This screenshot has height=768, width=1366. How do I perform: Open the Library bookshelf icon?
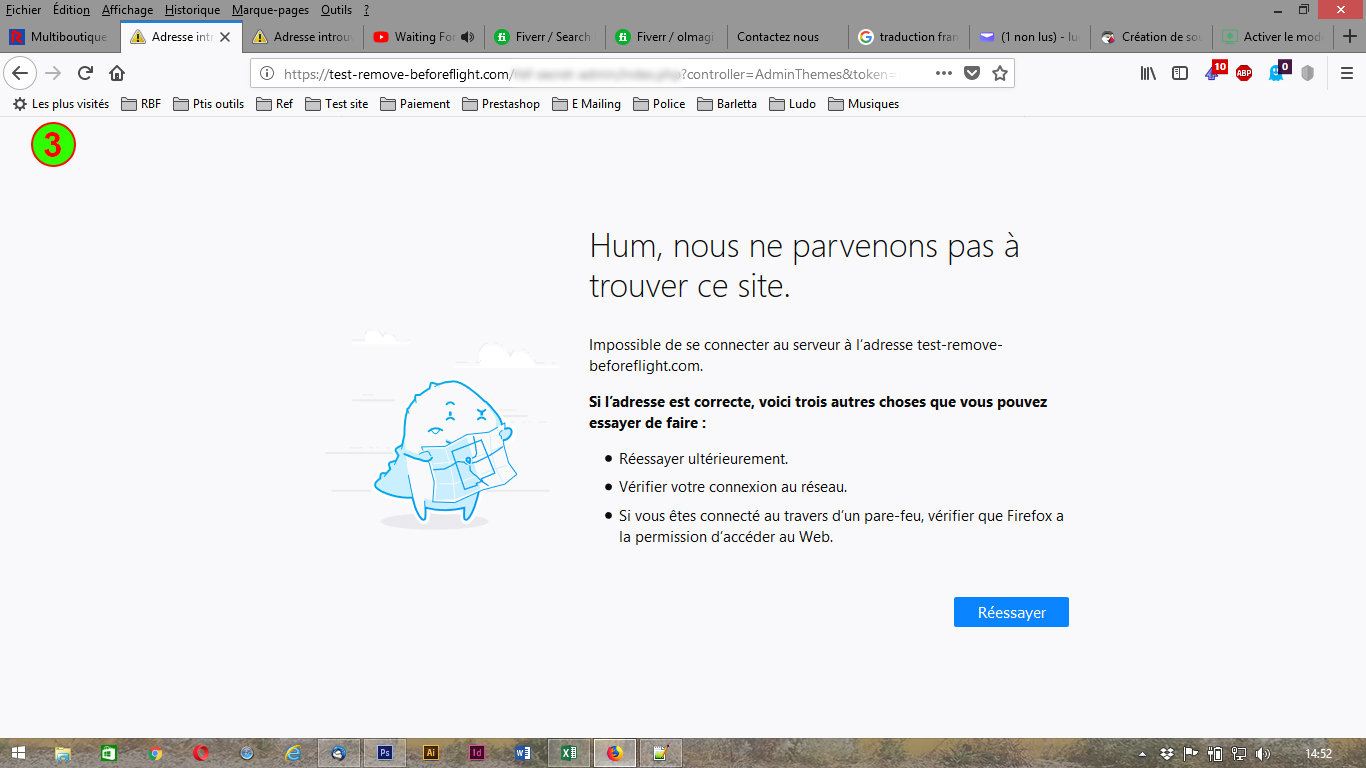point(1148,73)
